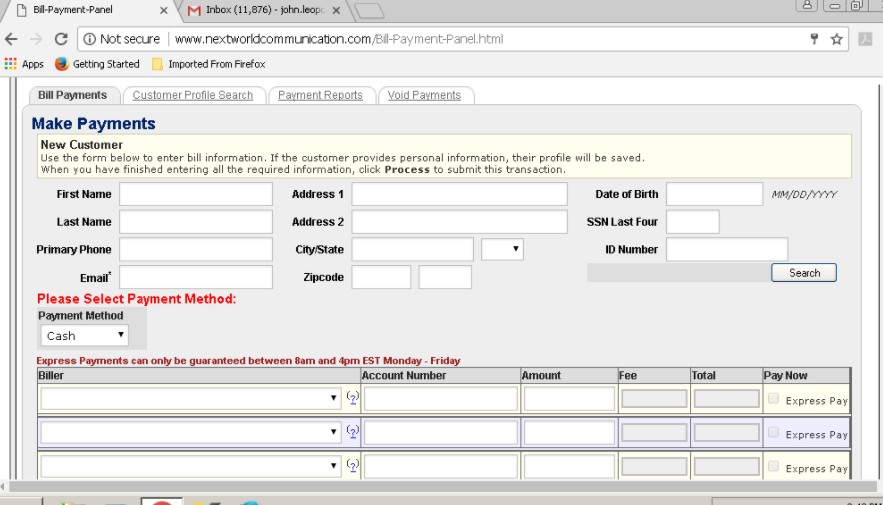This screenshot has height=505, width=883.
Task: Open the State dropdown next to City
Action: coord(502,249)
